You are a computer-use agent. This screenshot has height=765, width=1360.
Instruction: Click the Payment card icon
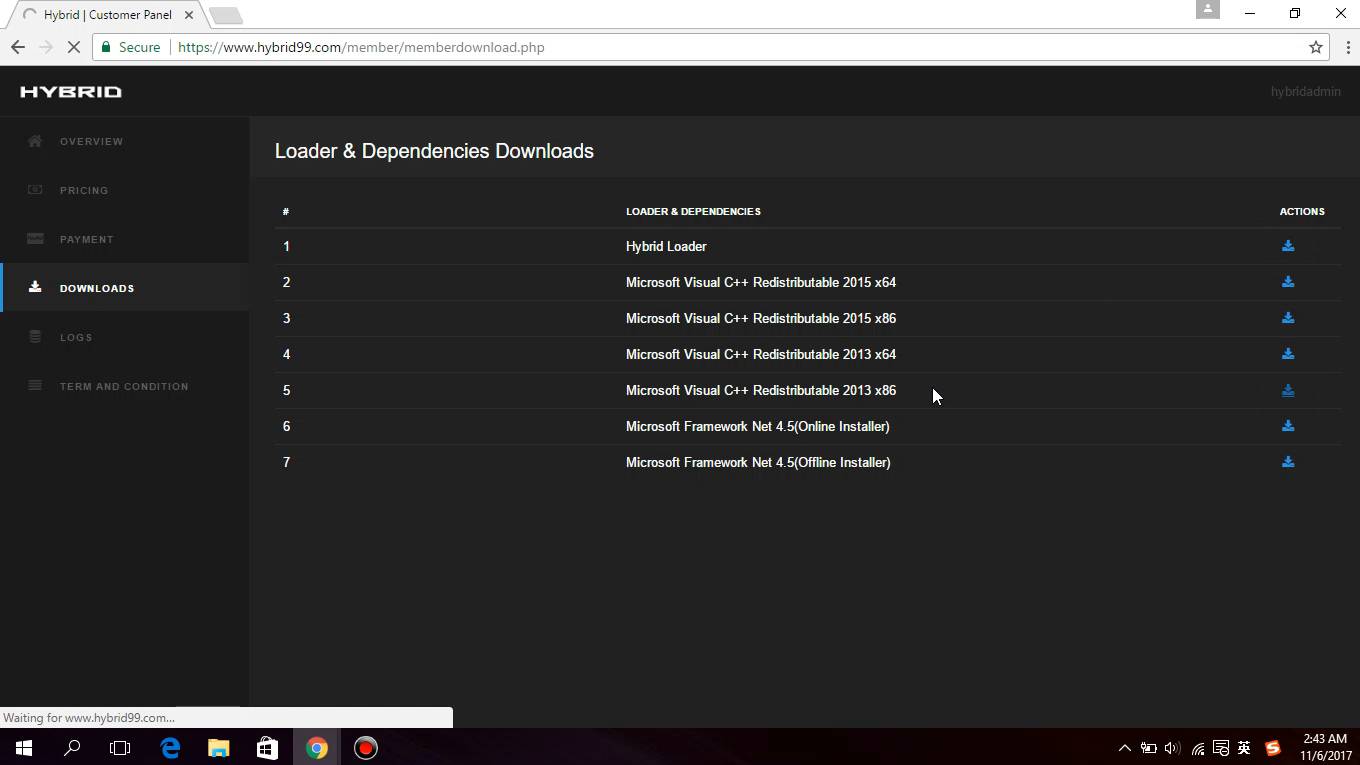click(35, 239)
